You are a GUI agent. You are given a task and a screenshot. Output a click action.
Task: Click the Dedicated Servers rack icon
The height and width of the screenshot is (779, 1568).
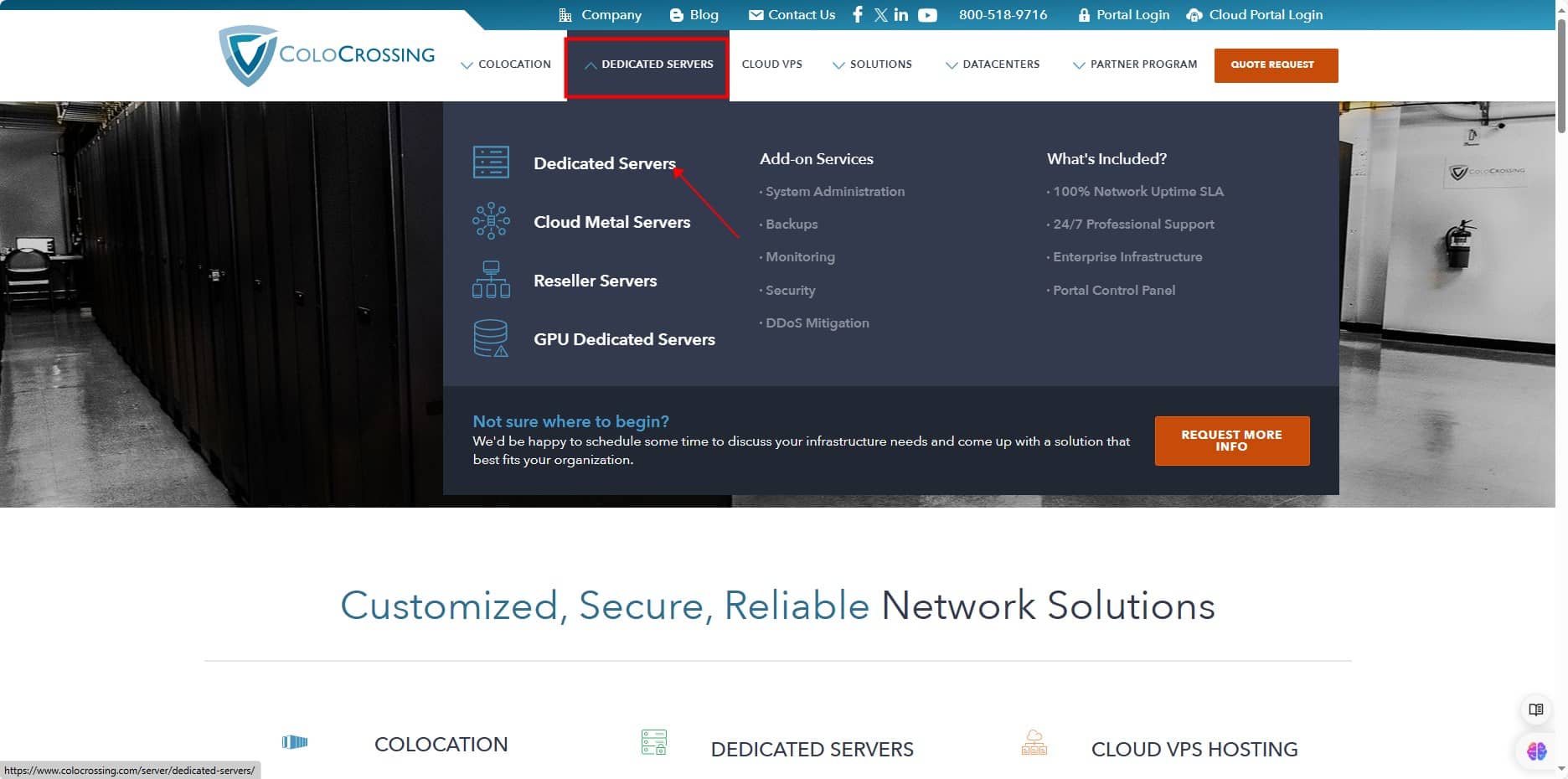[491, 162]
